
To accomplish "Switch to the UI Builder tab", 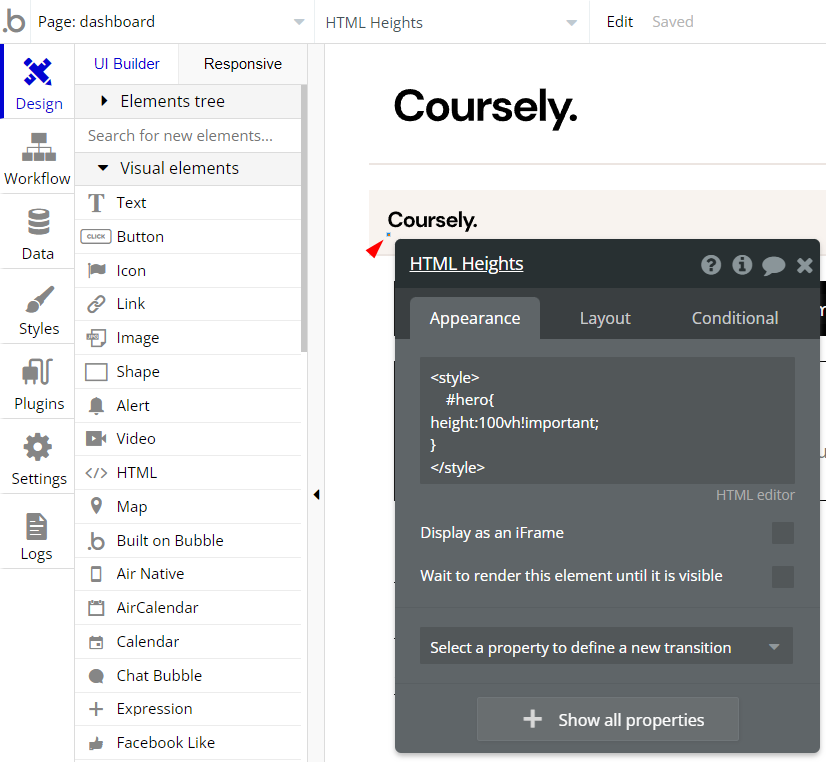I will pyautogui.click(x=126, y=64).
